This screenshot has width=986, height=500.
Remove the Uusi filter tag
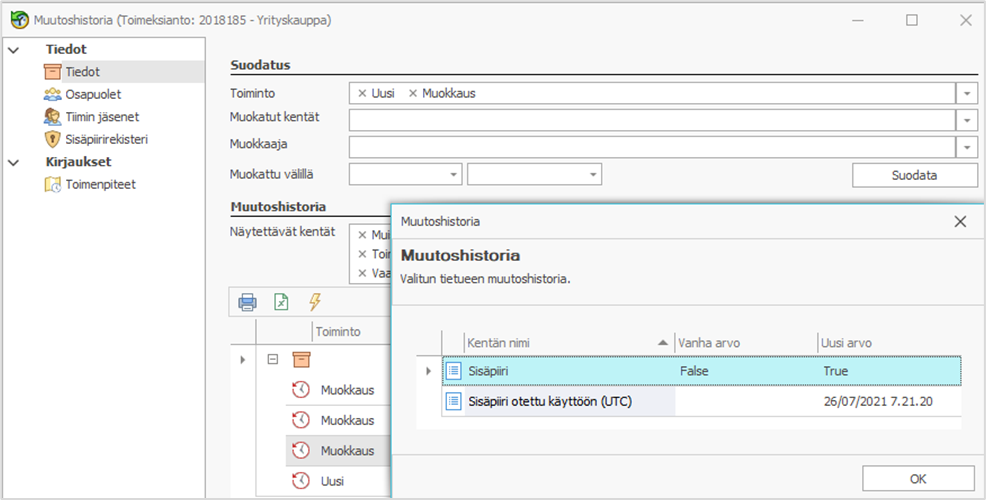coord(362,93)
